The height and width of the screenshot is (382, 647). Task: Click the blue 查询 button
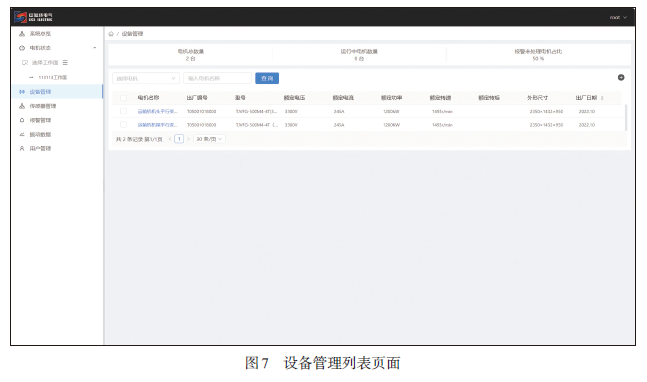267,78
